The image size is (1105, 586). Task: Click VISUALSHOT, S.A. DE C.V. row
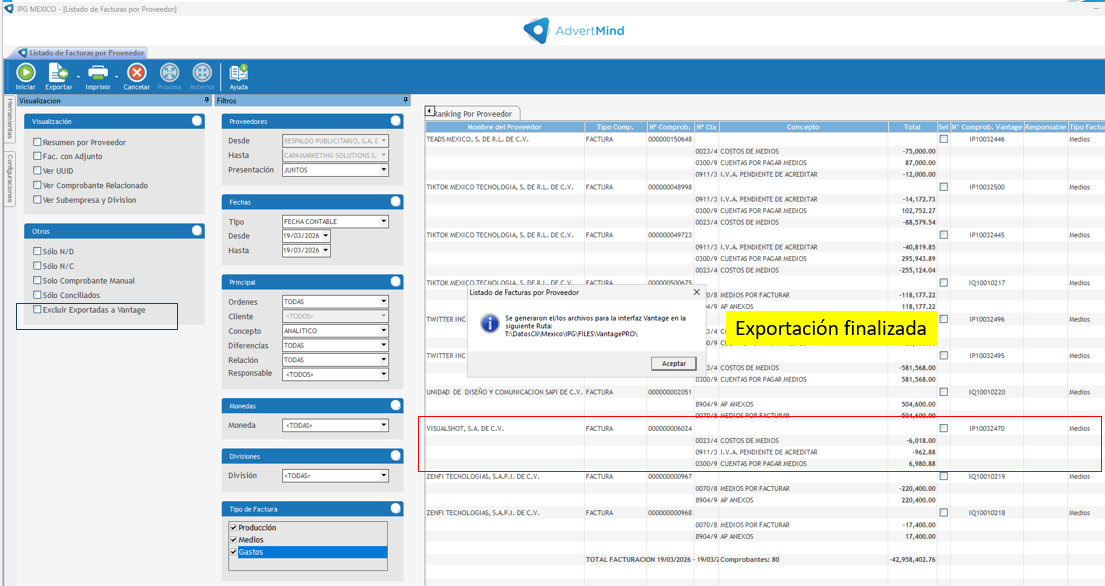point(465,428)
